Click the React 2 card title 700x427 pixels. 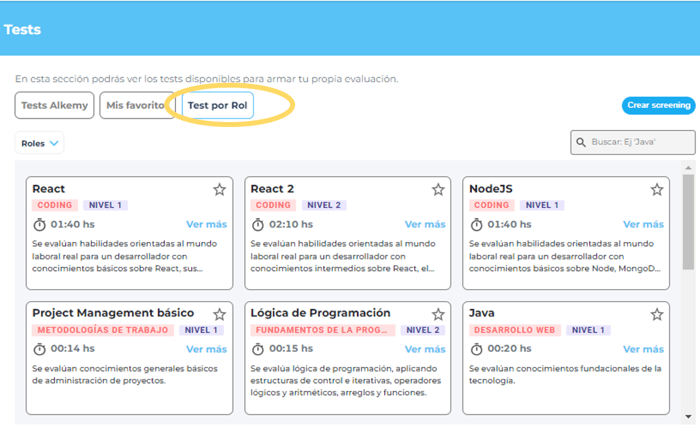point(272,189)
